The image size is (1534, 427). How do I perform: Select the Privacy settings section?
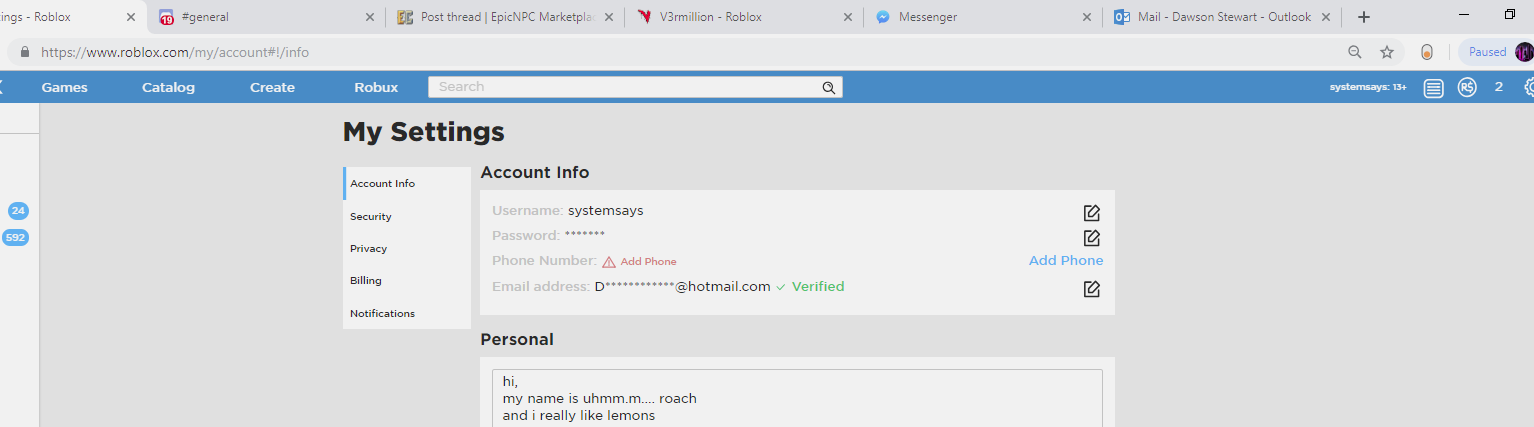407,248
